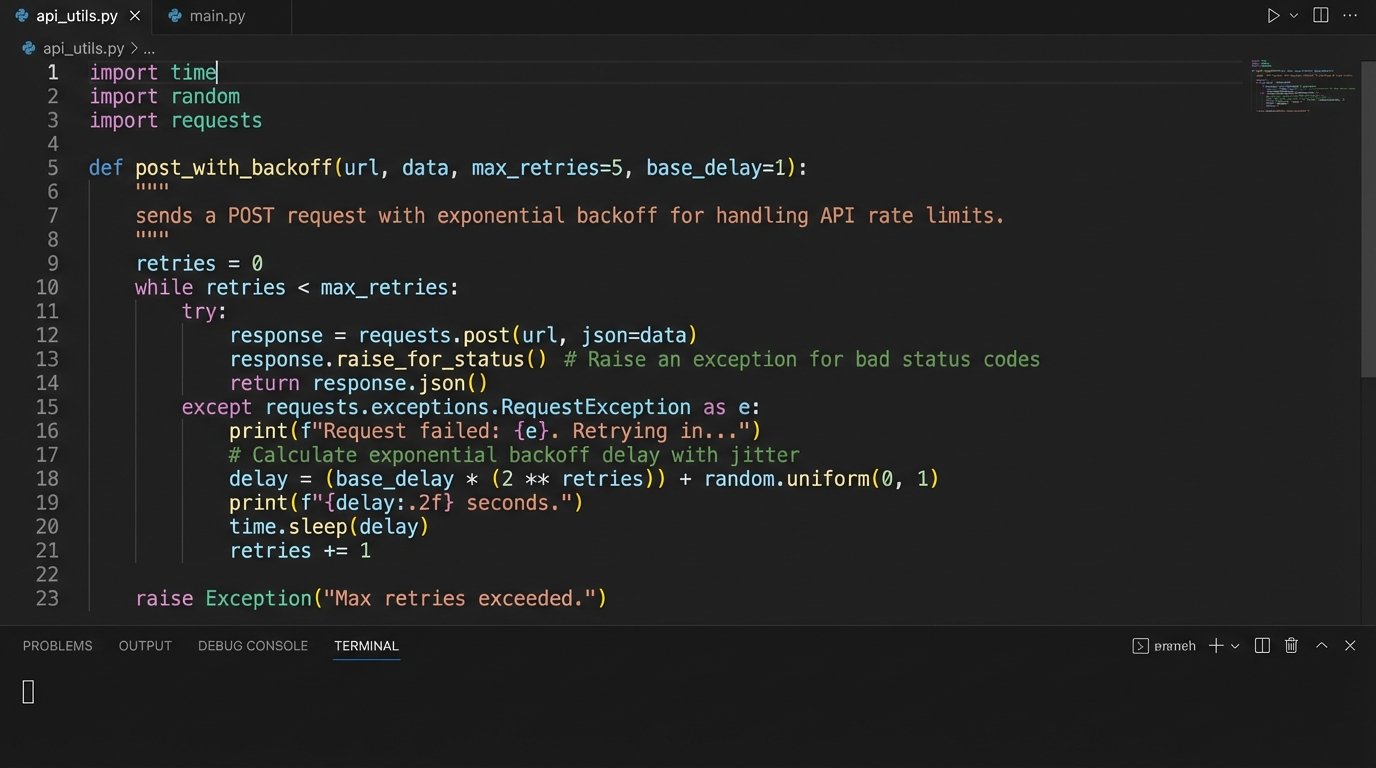Switch to the OUTPUT panel tab
Screen dimensions: 1376x768
[145, 646]
